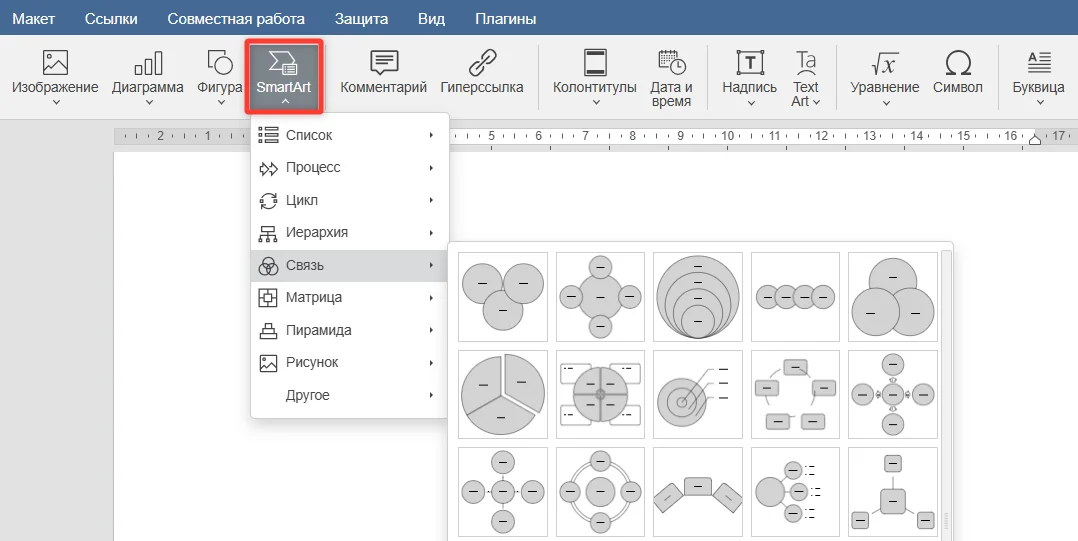The image size is (1078, 541).
Task: Choose the three large overlapping circles layout
Action: click(x=893, y=296)
